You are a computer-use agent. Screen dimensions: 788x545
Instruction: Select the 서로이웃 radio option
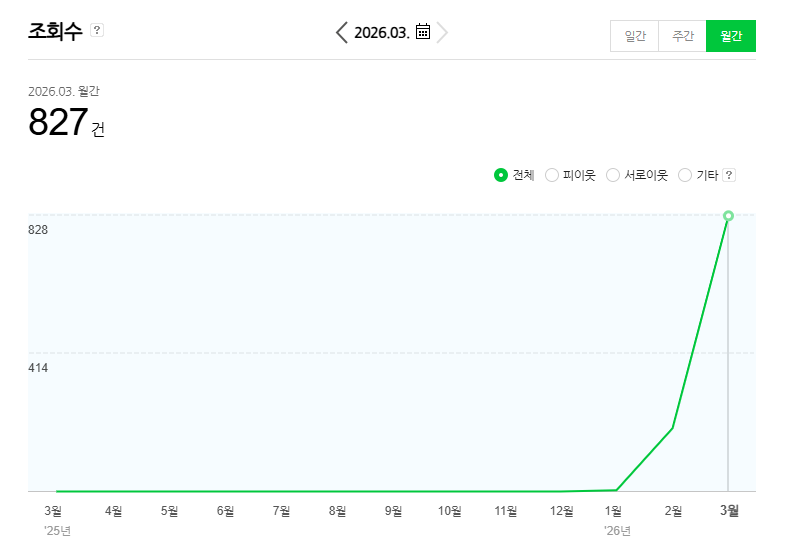tap(613, 175)
